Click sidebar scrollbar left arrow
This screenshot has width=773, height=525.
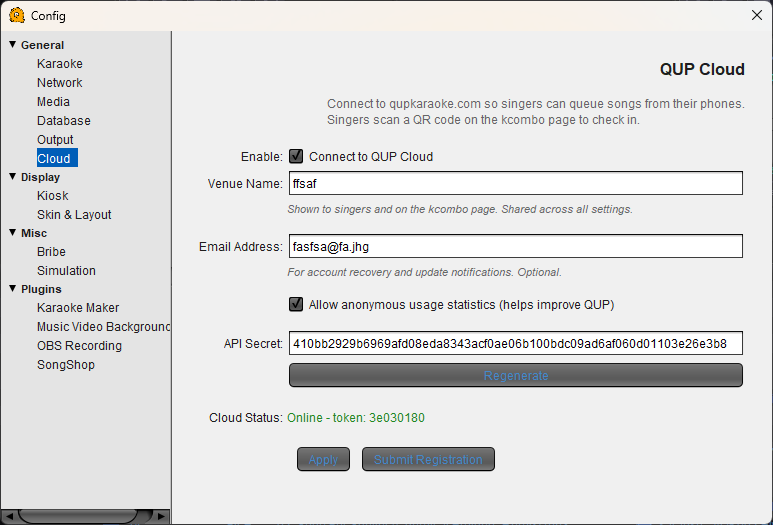9,516
